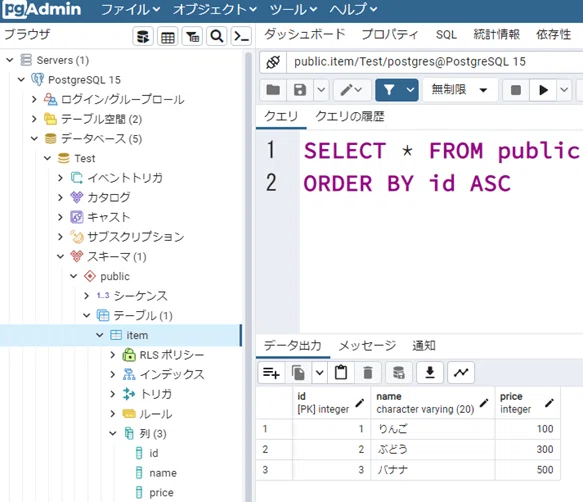
Task: Click the Execute query play button
Action: tap(543, 90)
